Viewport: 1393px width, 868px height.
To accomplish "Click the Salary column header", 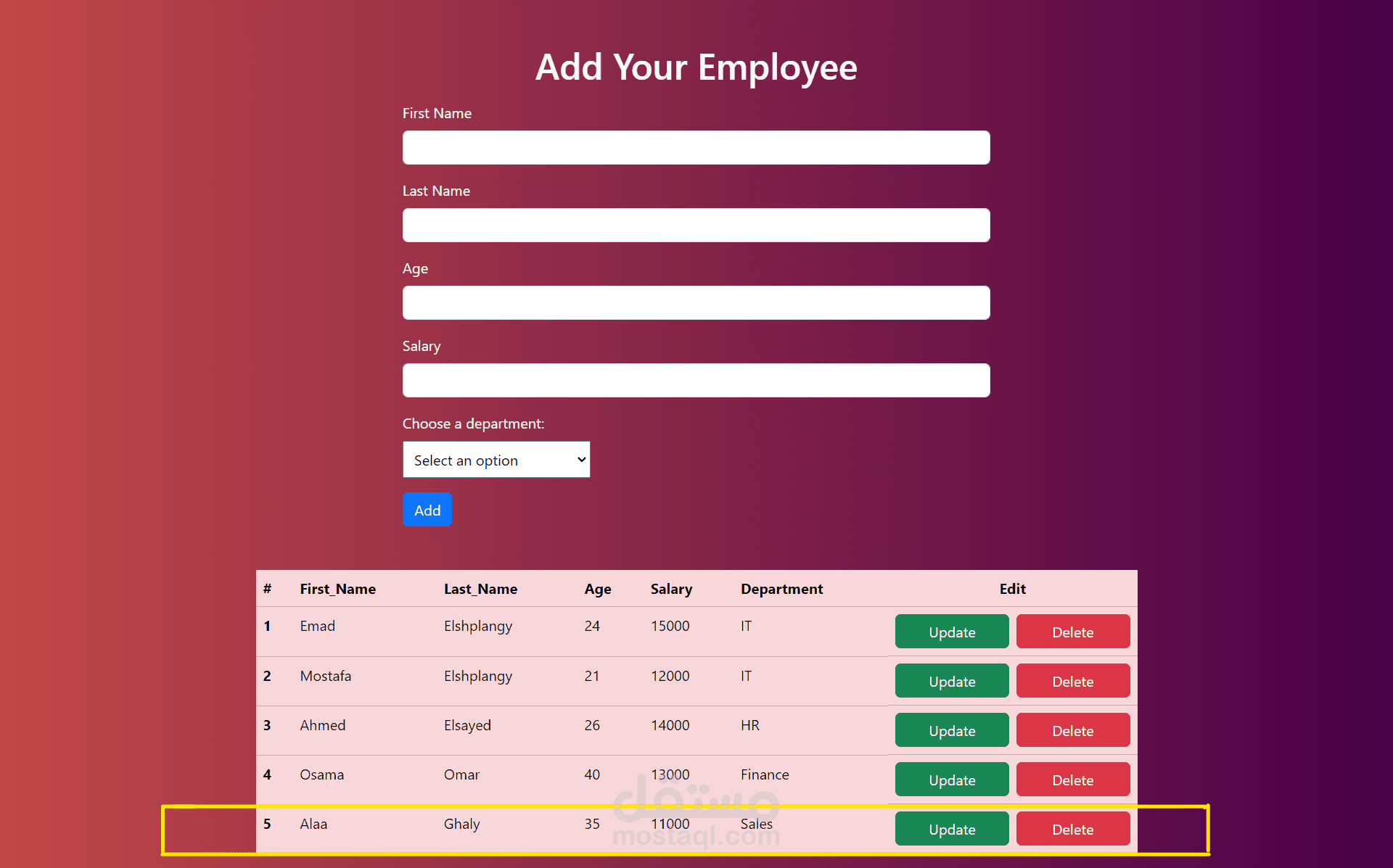I will click(671, 589).
